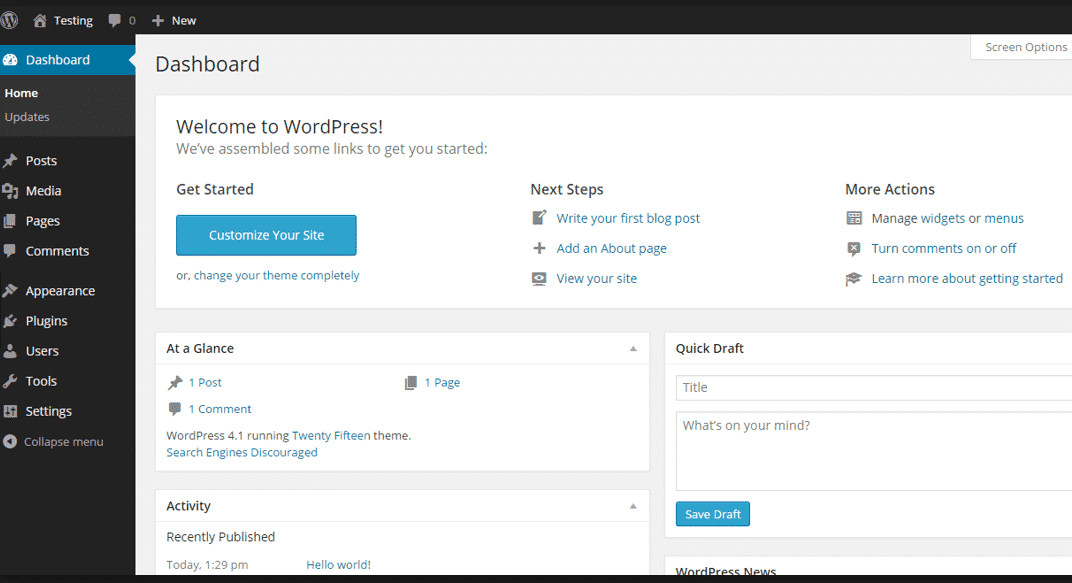Viewport: 1072px width, 583px height.
Task: Open the Media menu
Action: point(43,191)
